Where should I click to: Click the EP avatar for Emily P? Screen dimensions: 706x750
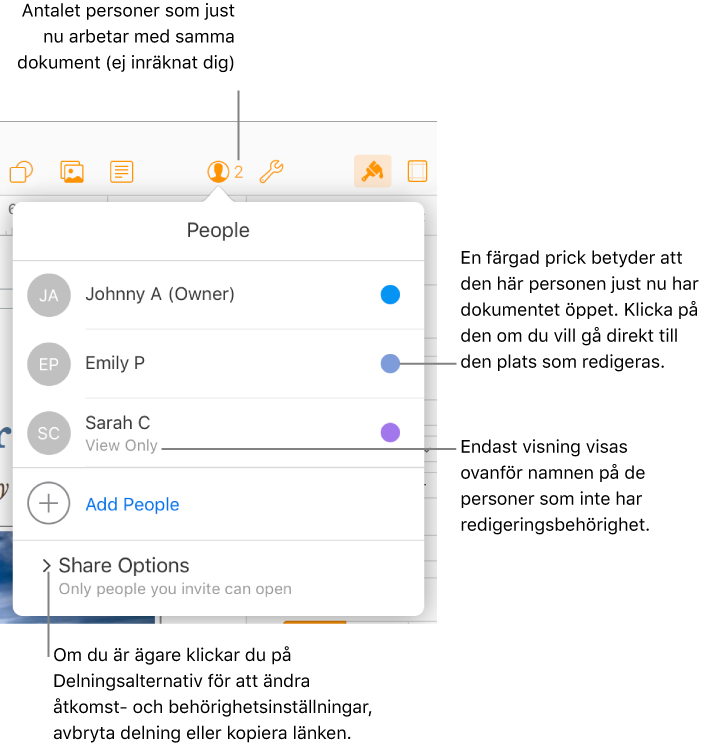(x=49, y=364)
